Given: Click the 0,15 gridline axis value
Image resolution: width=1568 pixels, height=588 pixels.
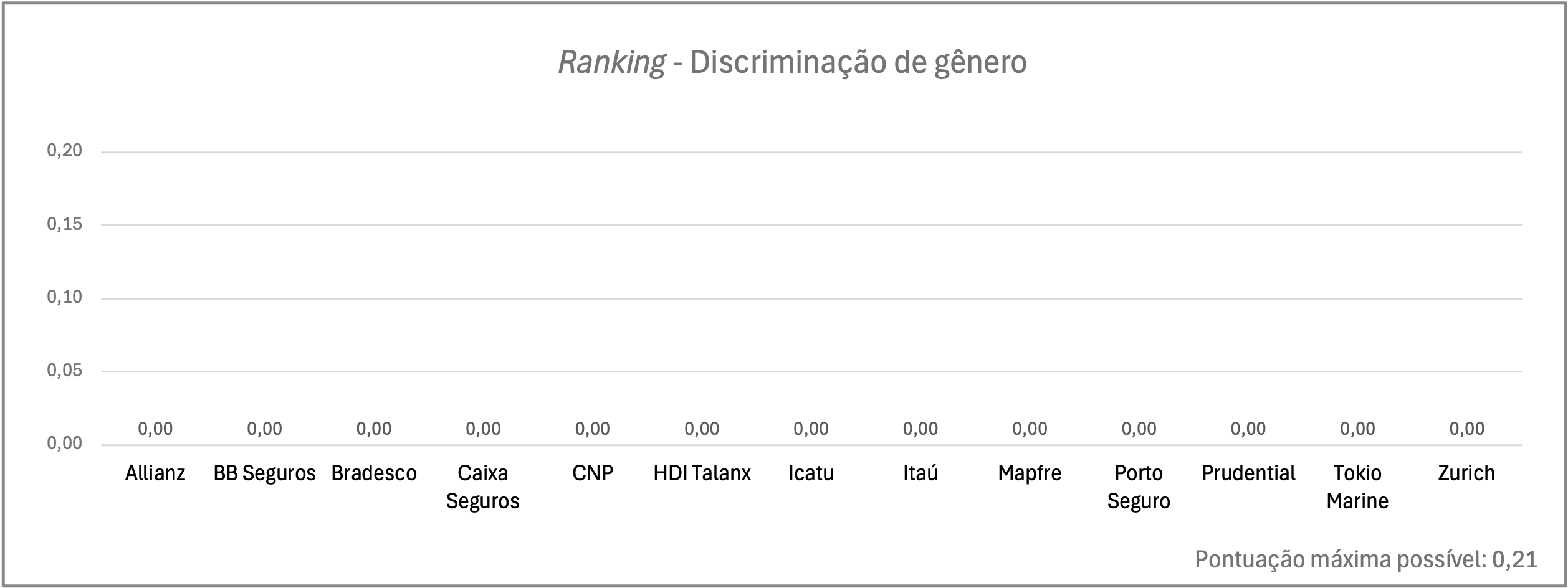Looking at the screenshot, I should point(65,224).
